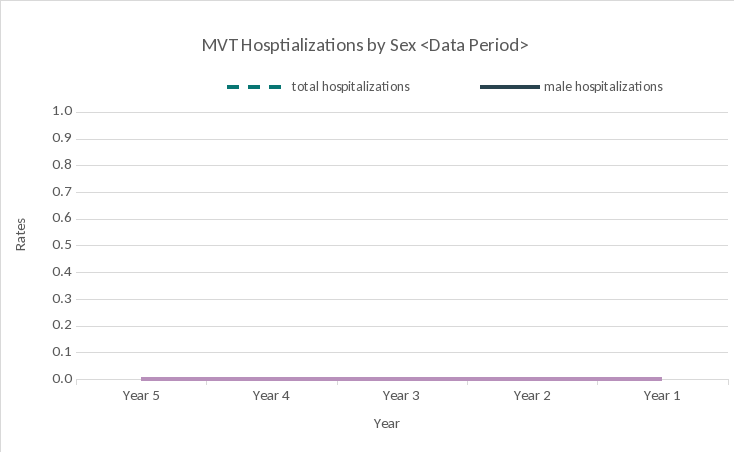Click the 0.7 value axis label
The image size is (734, 452).
tap(63, 192)
